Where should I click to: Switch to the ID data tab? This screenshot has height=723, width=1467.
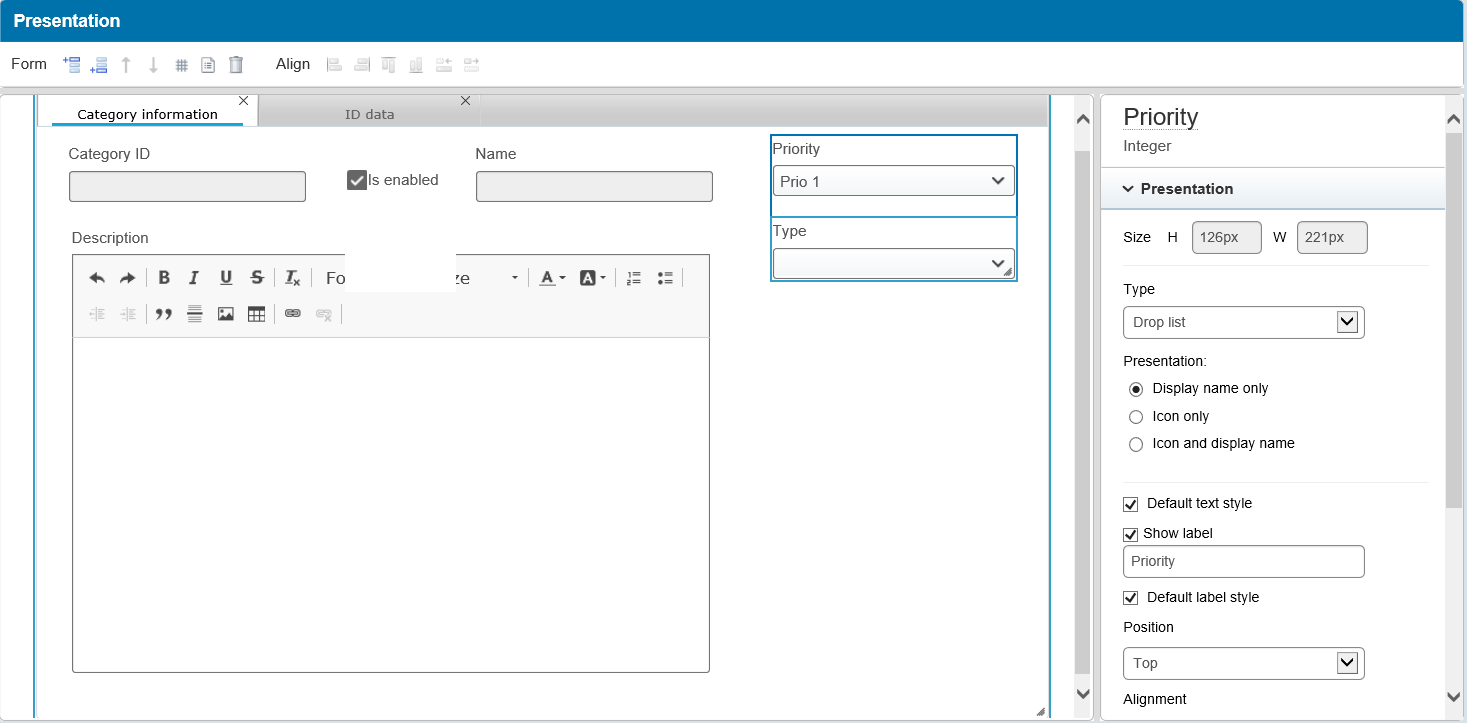(369, 114)
